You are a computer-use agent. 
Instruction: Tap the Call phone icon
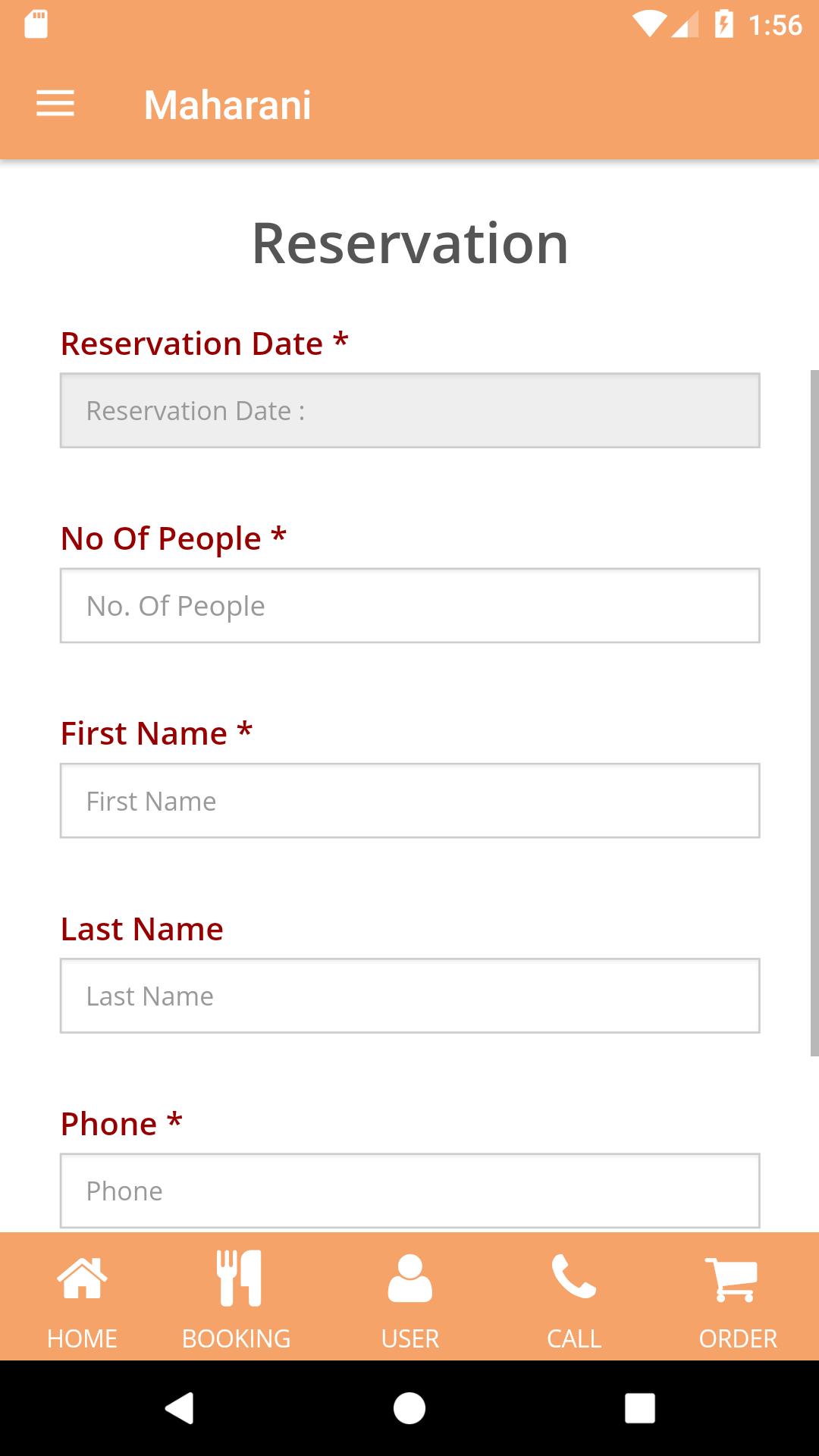574,1277
